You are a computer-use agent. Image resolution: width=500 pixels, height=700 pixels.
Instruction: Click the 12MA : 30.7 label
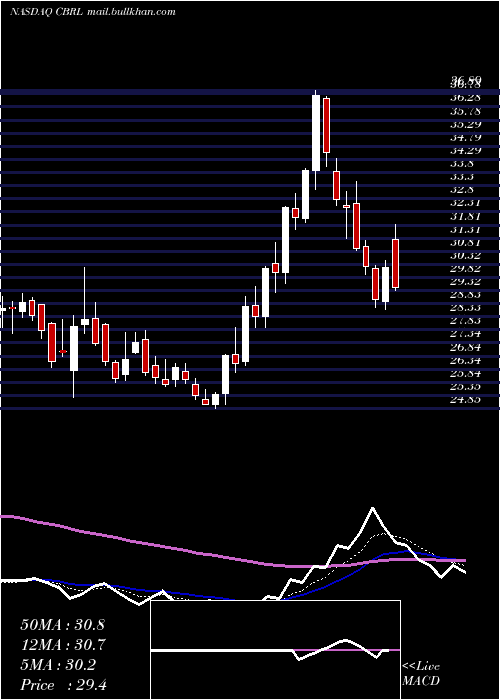pos(62,645)
